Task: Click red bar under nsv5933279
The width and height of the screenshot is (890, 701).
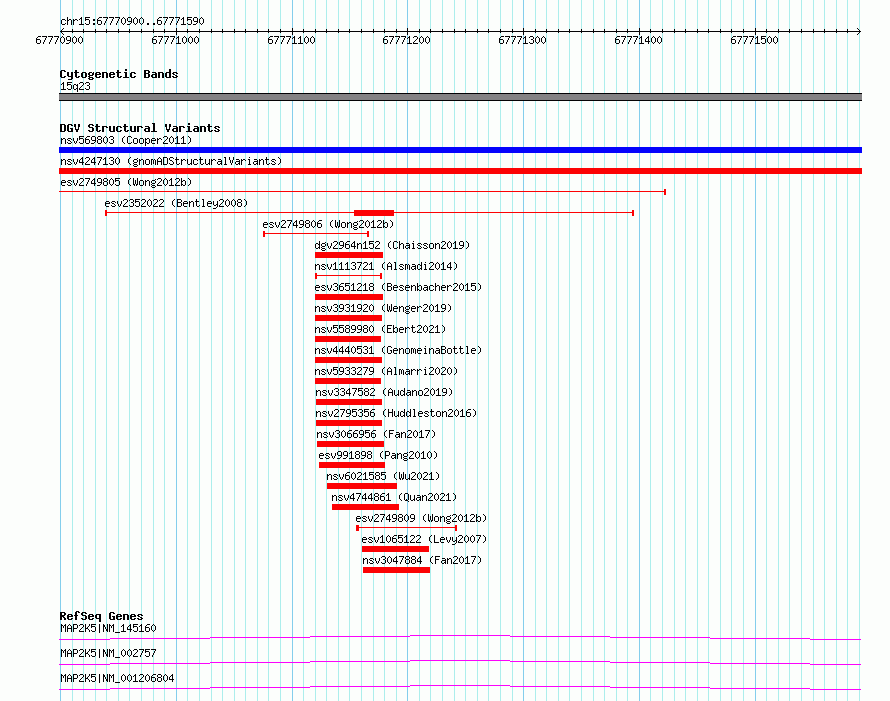Action: tap(348, 381)
